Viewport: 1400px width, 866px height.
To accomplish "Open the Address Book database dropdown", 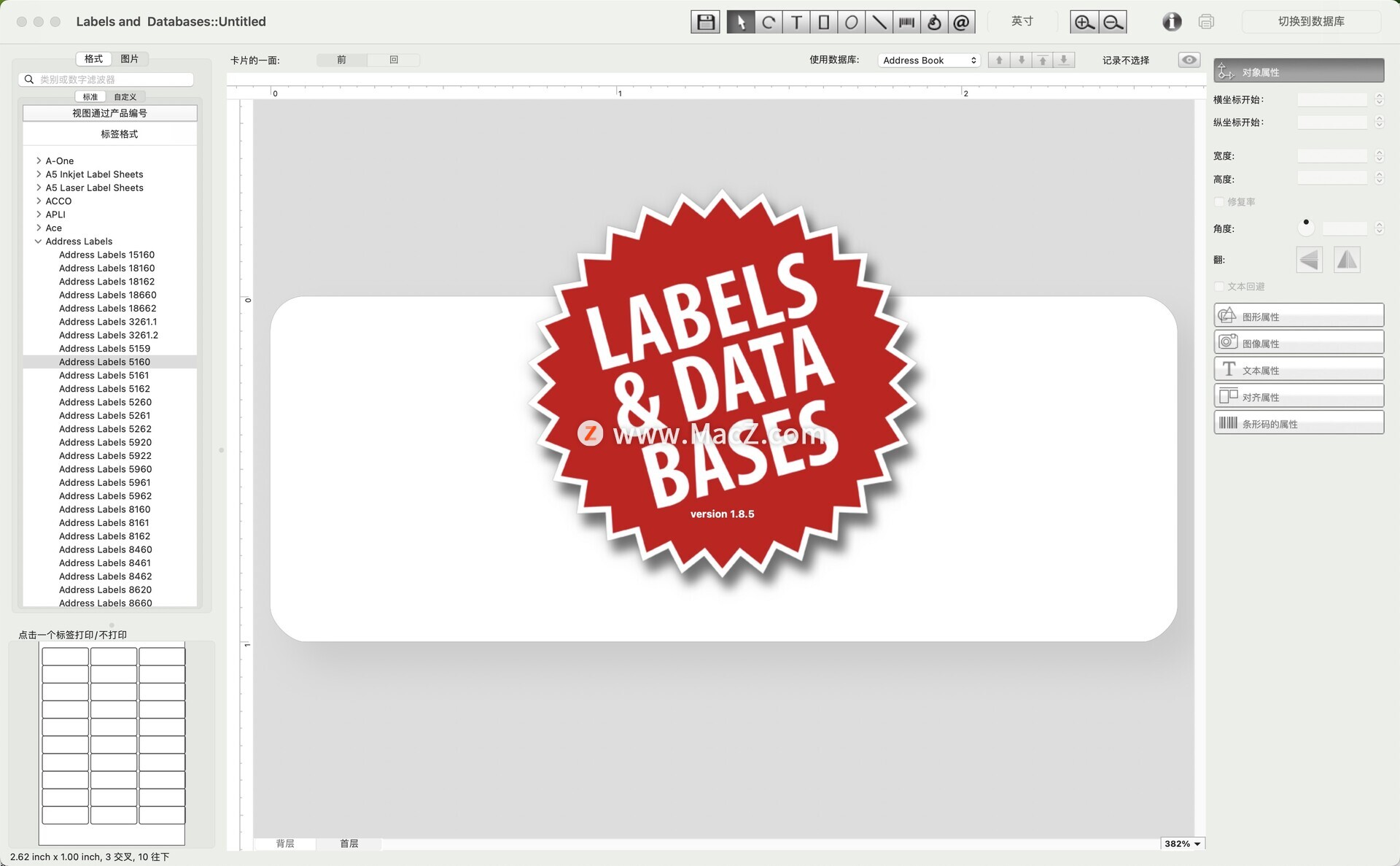I will (x=929, y=60).
